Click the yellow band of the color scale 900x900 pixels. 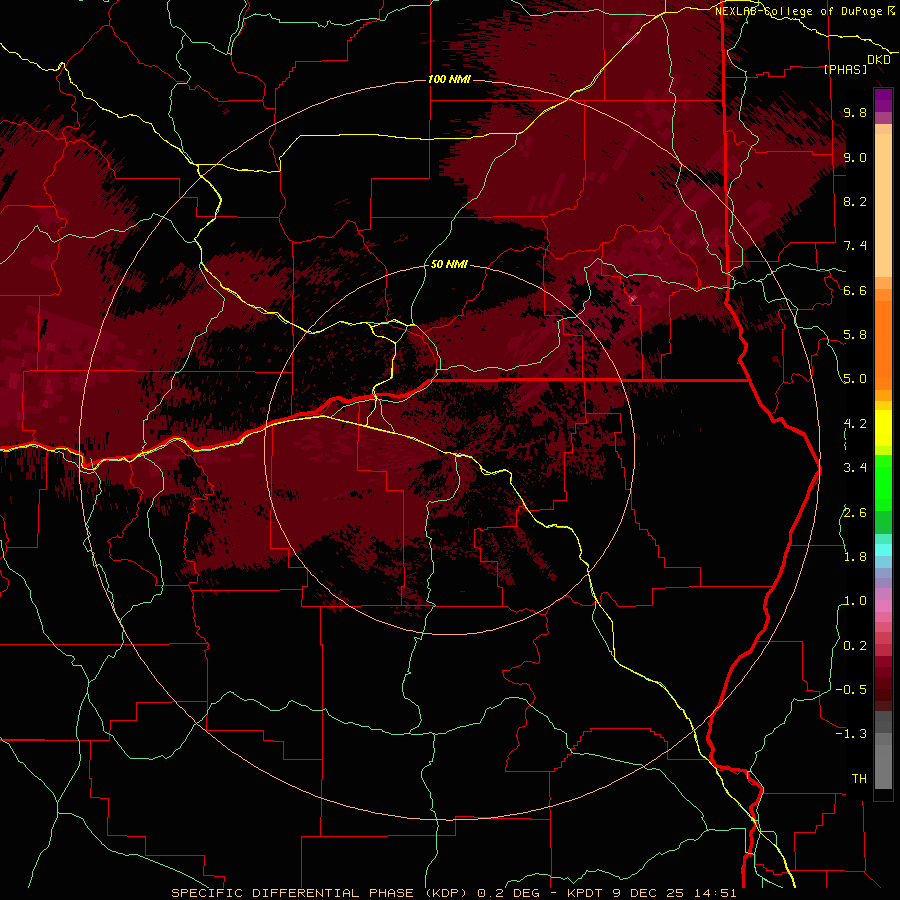point(883,428)
